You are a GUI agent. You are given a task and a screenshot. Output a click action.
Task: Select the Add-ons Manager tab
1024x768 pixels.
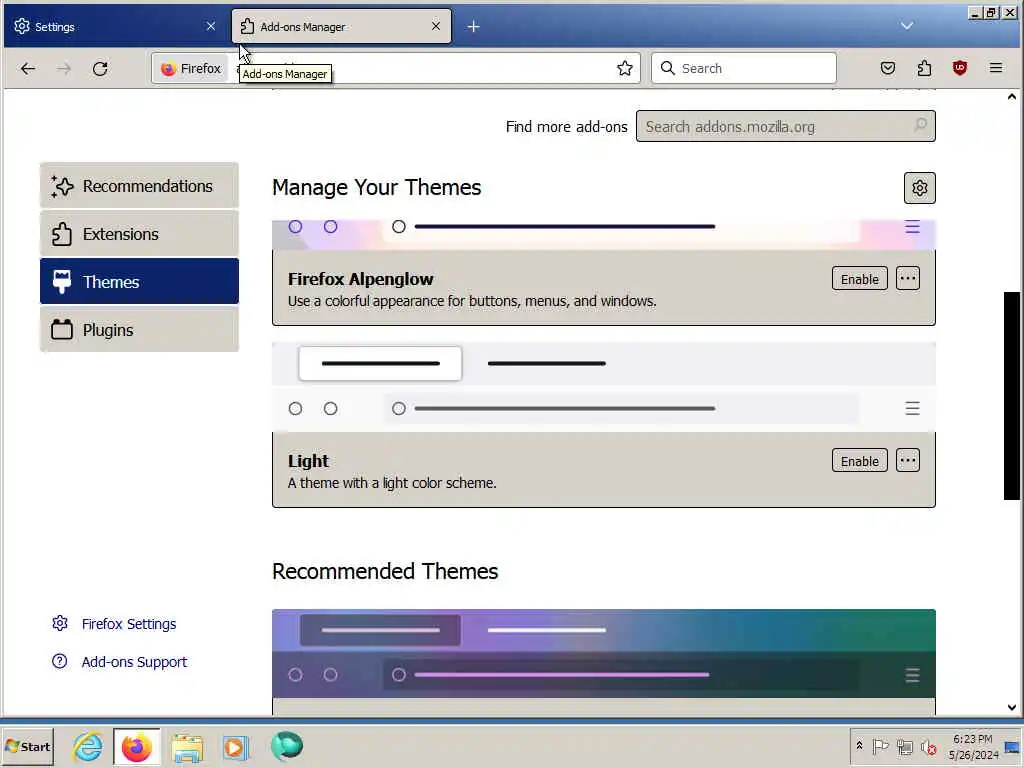coord(342,27)
